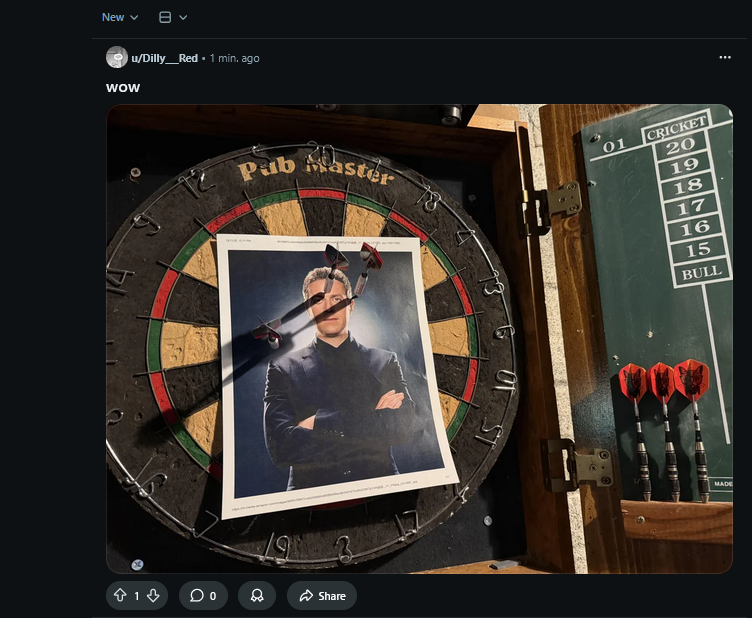Click the card view layout icon

165,17
